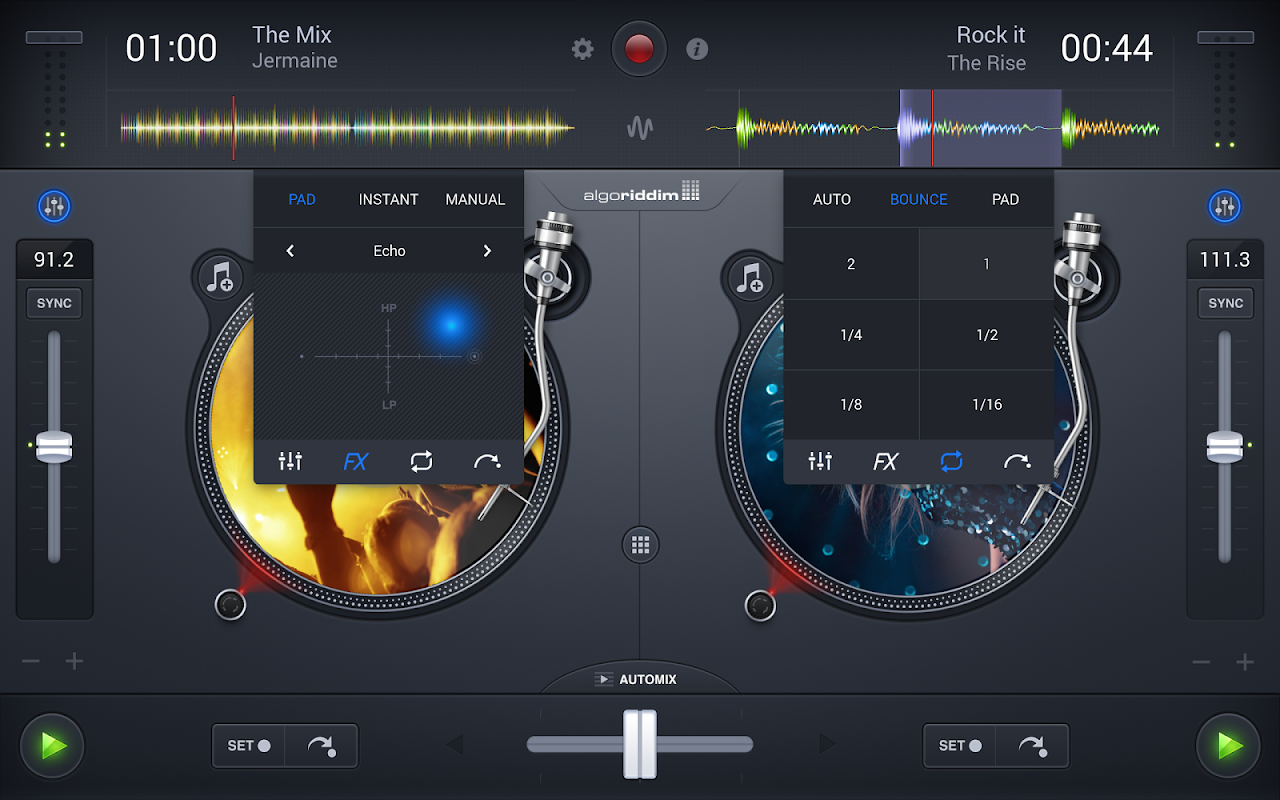
Task: Show track info via the info icon
Action: (x=697, y=48)
